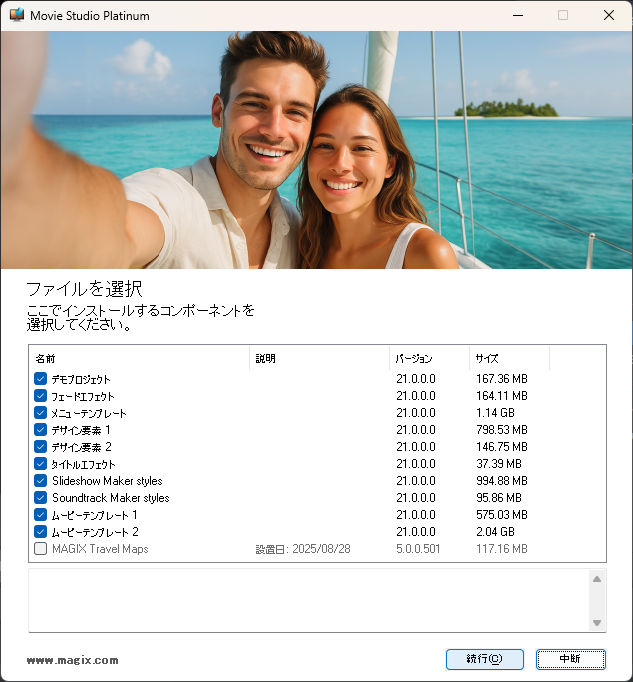Click the description box scroll up arrow
The width and height of the screenshot is (633, 682).
(597, 579)
